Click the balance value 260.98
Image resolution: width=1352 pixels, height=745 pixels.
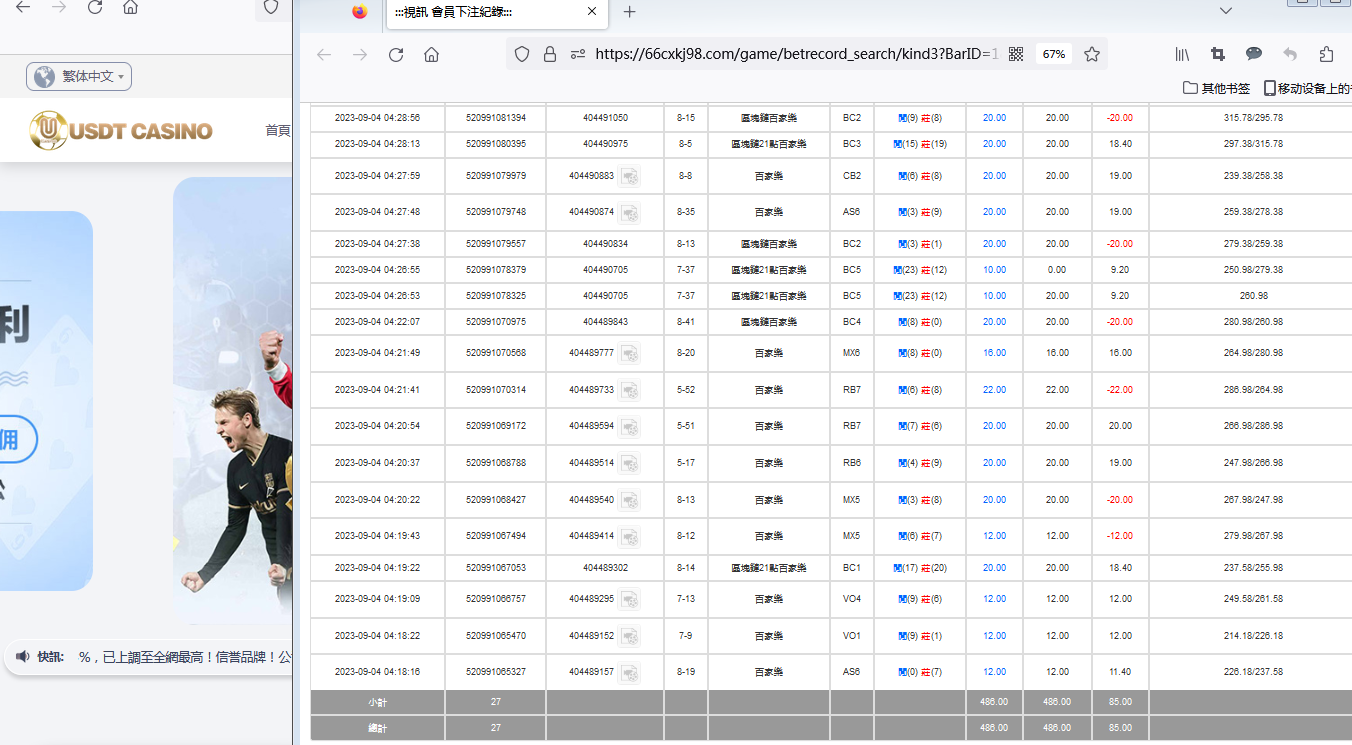(1253, 296)
